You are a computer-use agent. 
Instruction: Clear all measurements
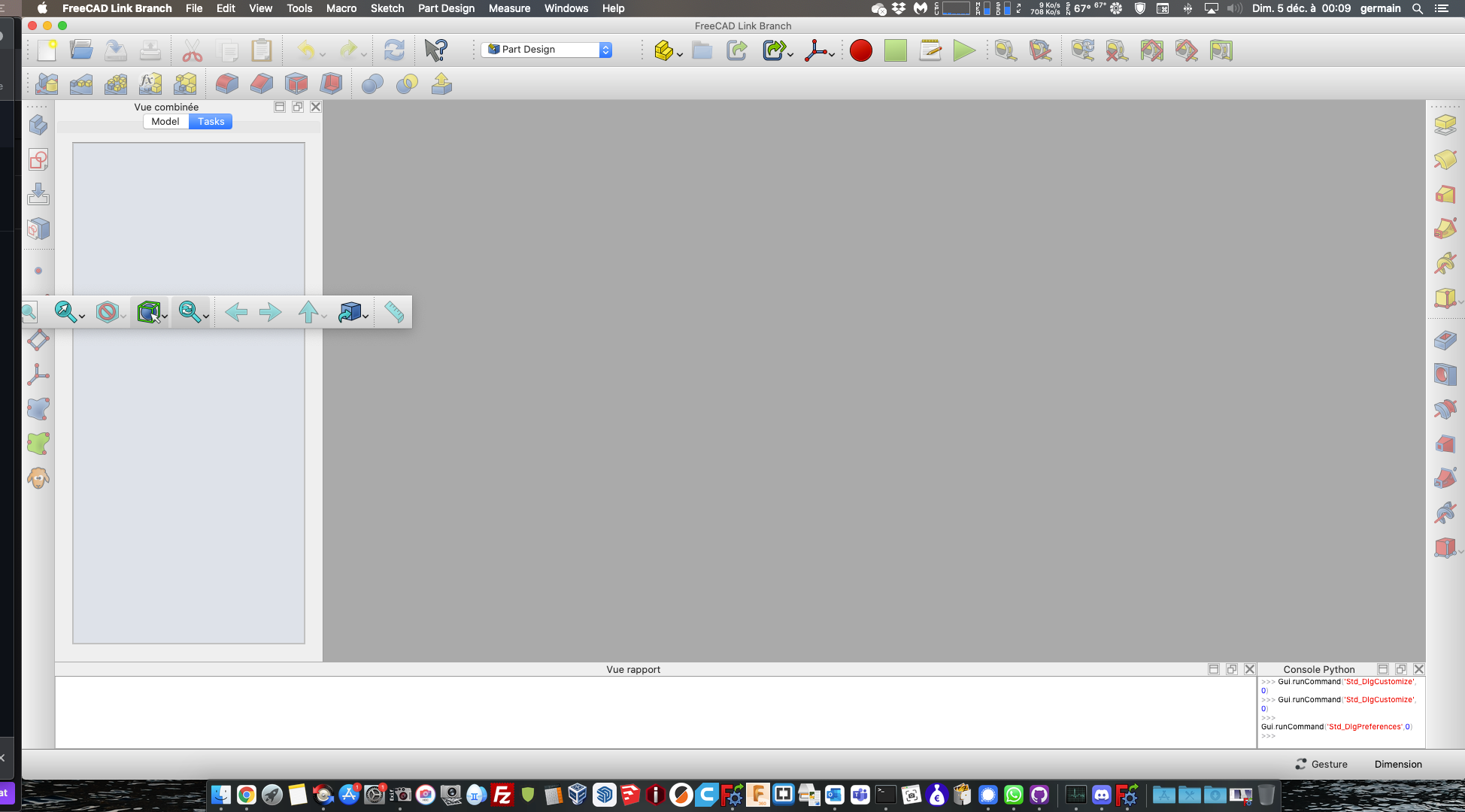(1115, 51)
